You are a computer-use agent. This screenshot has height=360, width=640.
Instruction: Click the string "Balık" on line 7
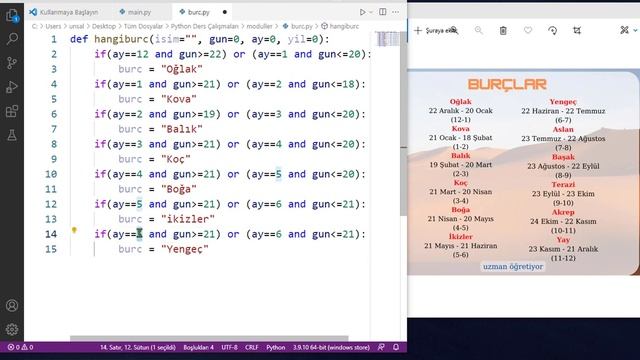coord(182,129)
